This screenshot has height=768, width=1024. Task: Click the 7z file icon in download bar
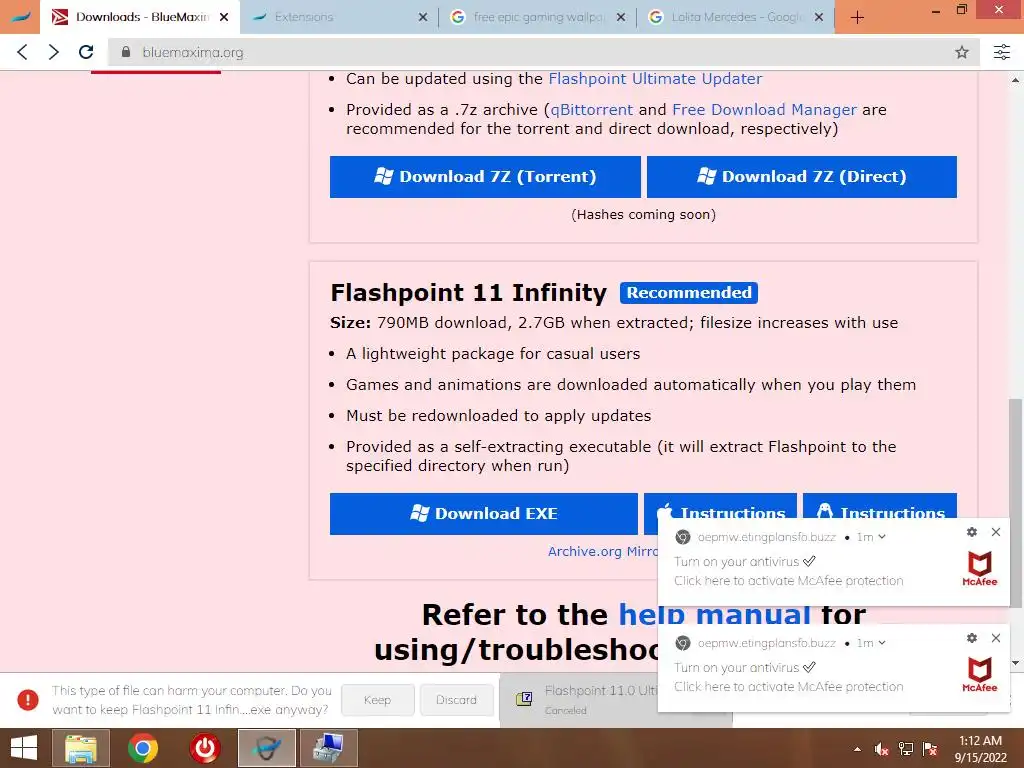[524, 699]
